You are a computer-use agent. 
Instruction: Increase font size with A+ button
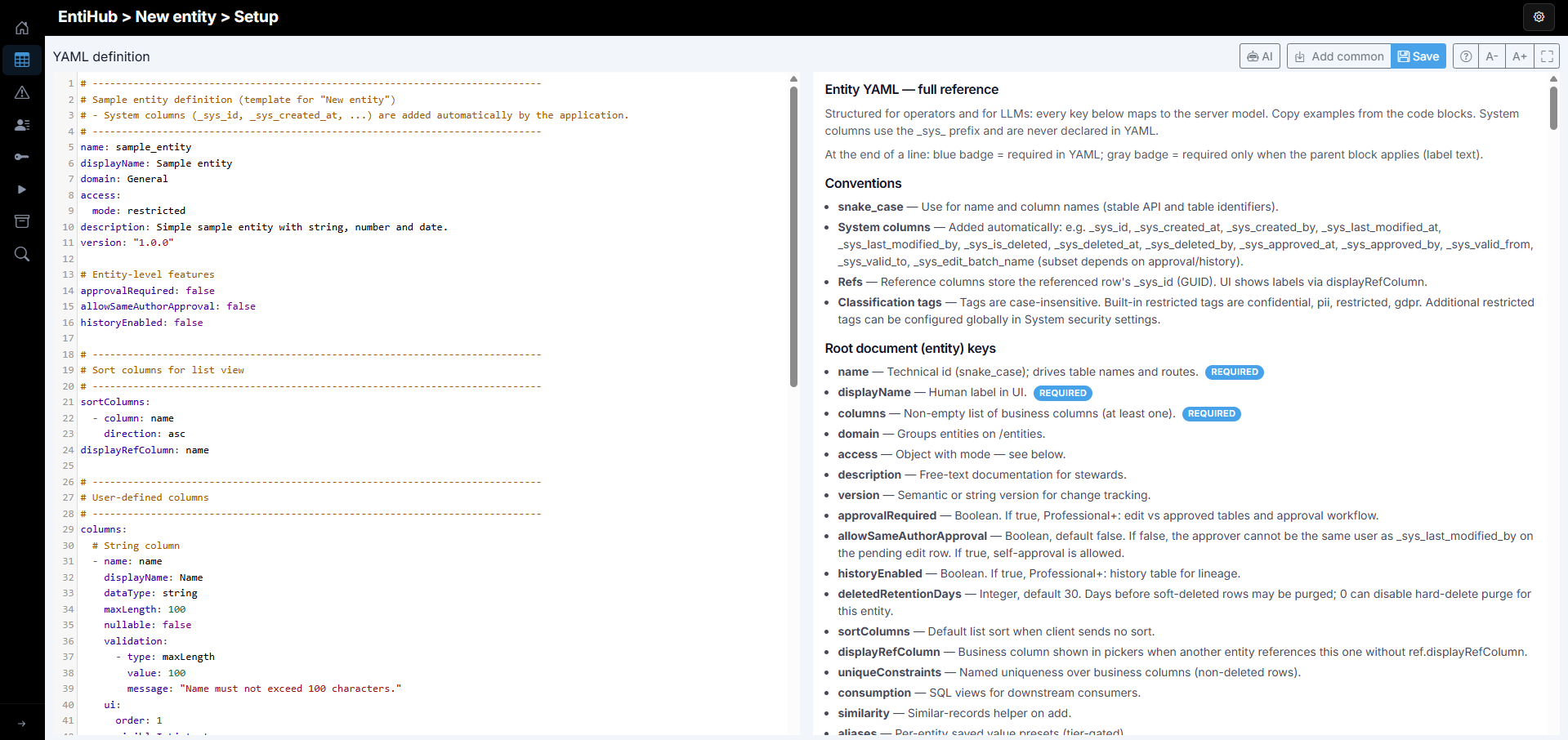pos(1520,56)
